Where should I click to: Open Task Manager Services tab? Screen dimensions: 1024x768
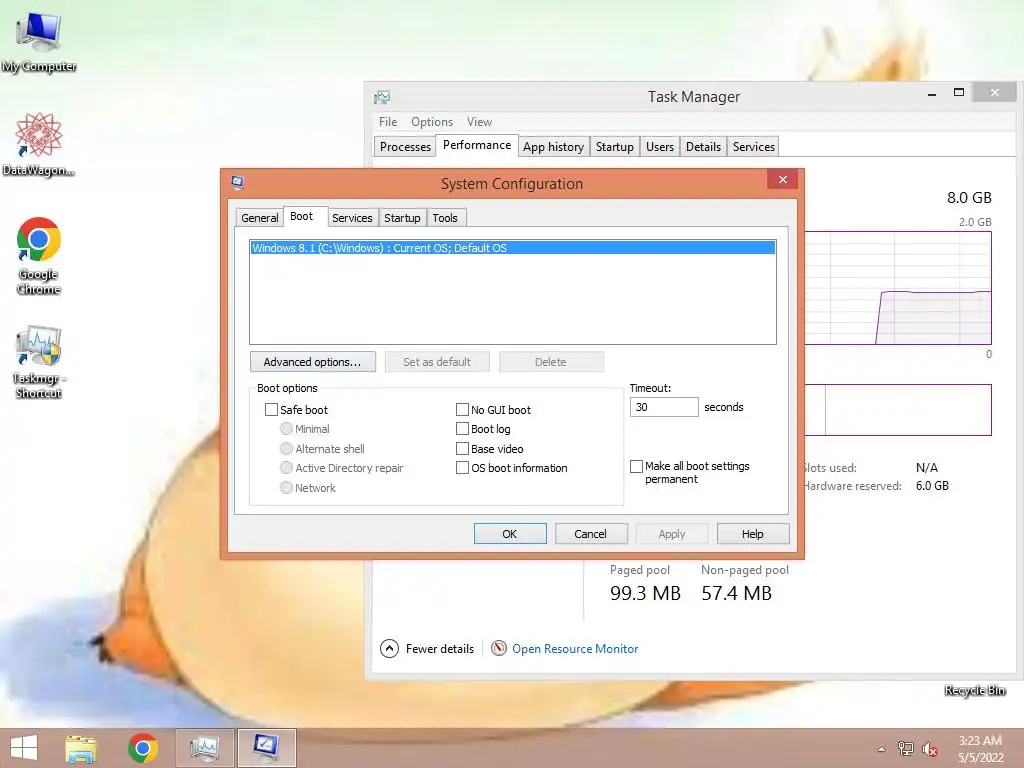click(x=754, y=147)
